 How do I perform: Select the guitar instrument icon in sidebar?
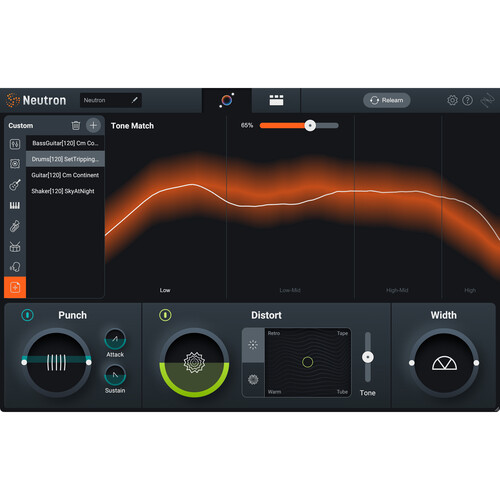tap(15, 185)
